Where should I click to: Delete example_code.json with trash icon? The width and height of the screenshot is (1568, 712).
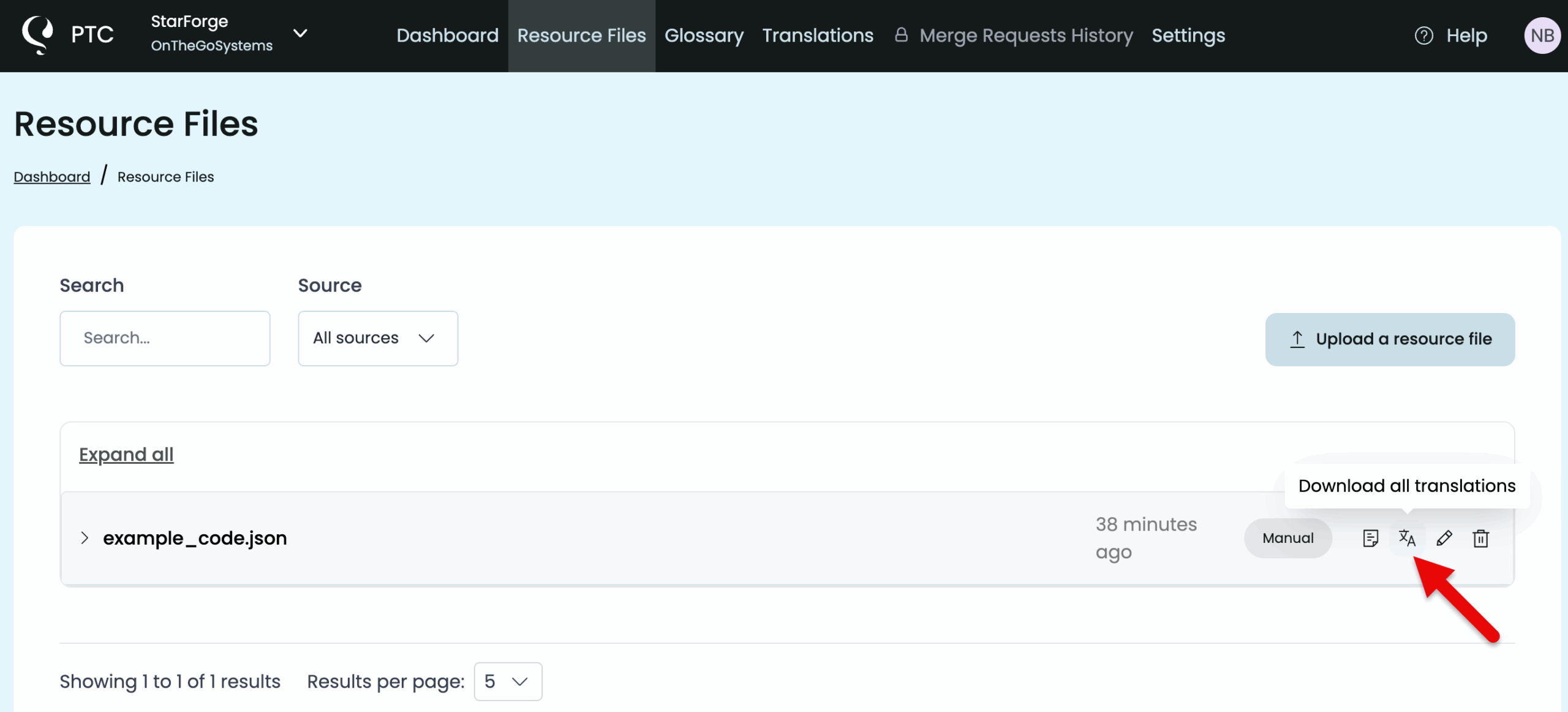click(1480, 538)
